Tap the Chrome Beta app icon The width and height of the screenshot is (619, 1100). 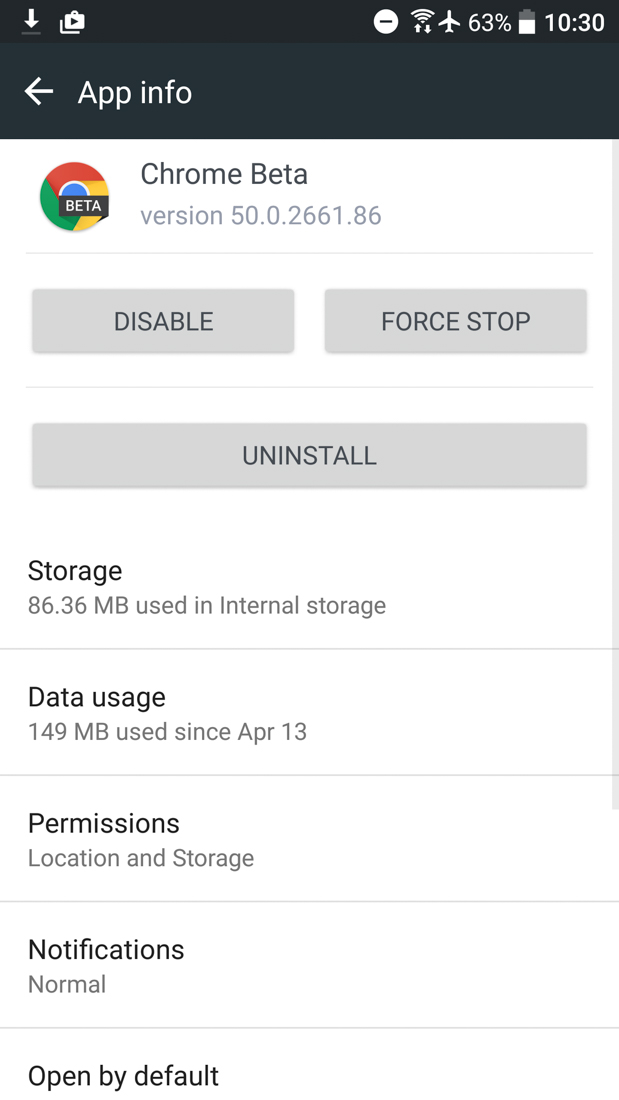(75, 197)
